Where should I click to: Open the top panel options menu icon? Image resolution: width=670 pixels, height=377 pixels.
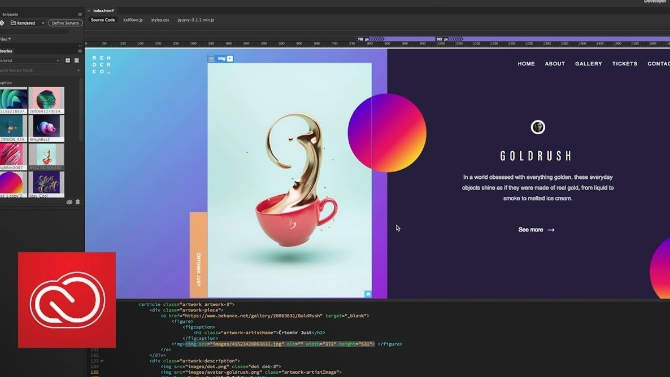click(80, 14)
